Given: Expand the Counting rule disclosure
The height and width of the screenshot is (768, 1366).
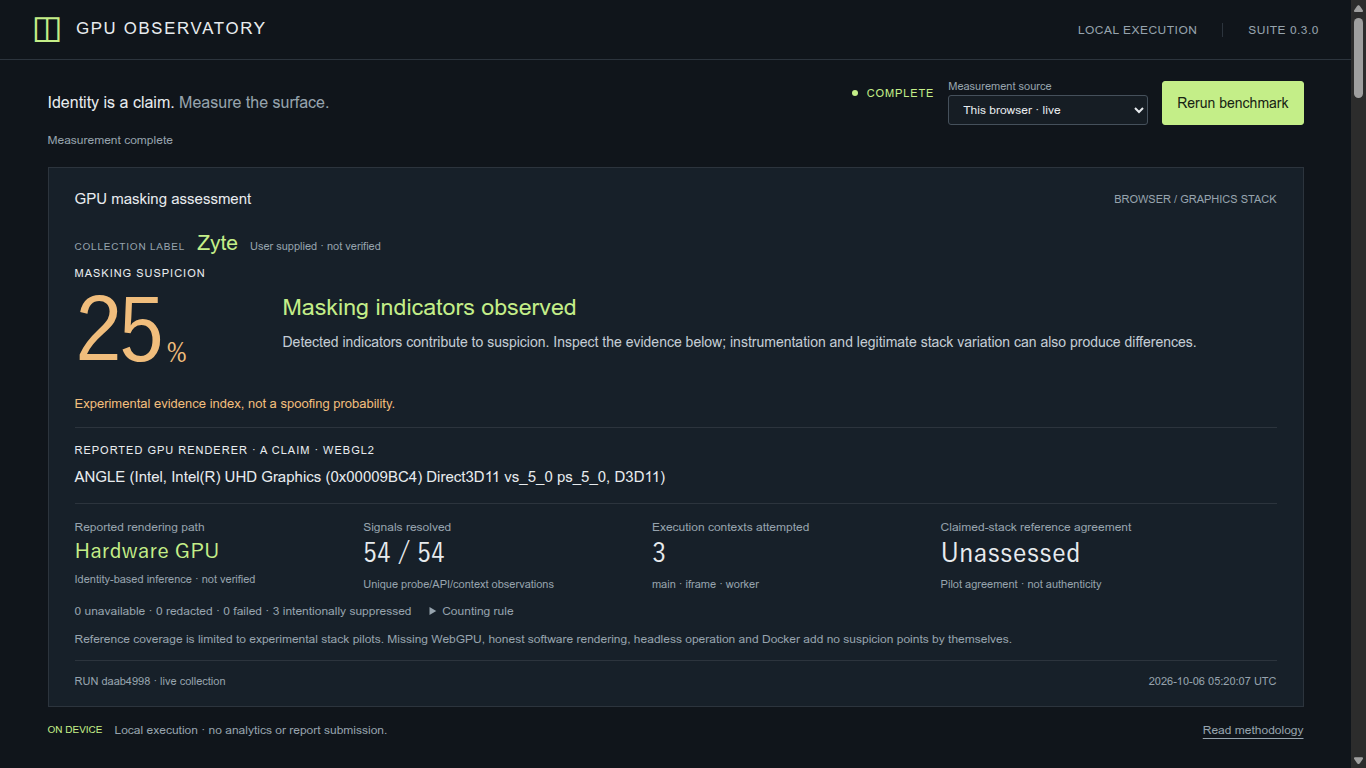Looking at the screenshot, I should tap(471, 611).
